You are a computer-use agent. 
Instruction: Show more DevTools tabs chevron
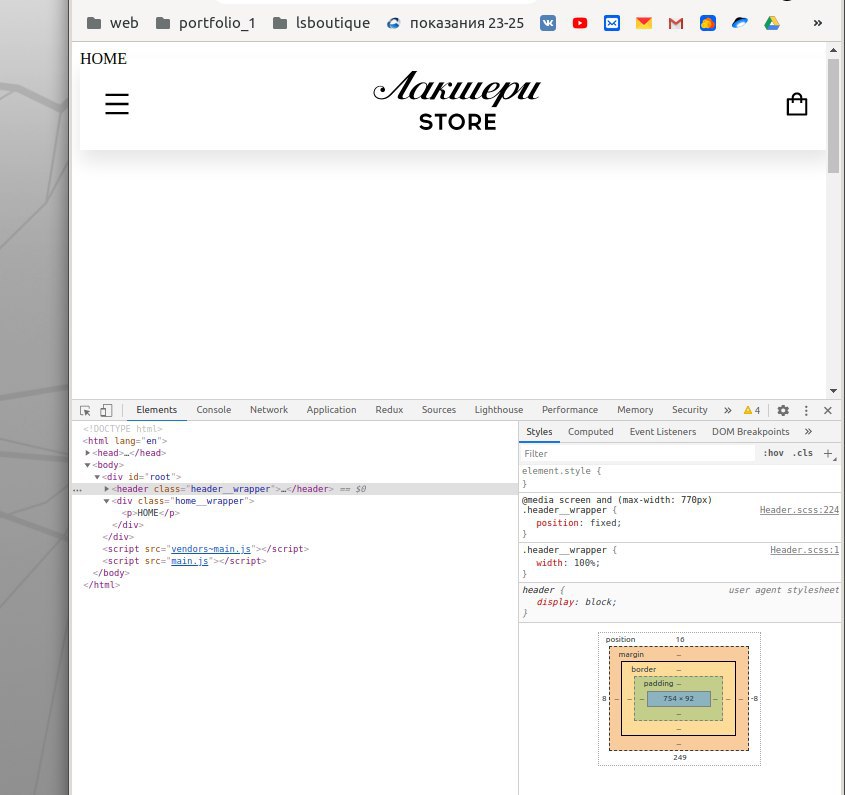pyautogui.click(x=728, y=410)
